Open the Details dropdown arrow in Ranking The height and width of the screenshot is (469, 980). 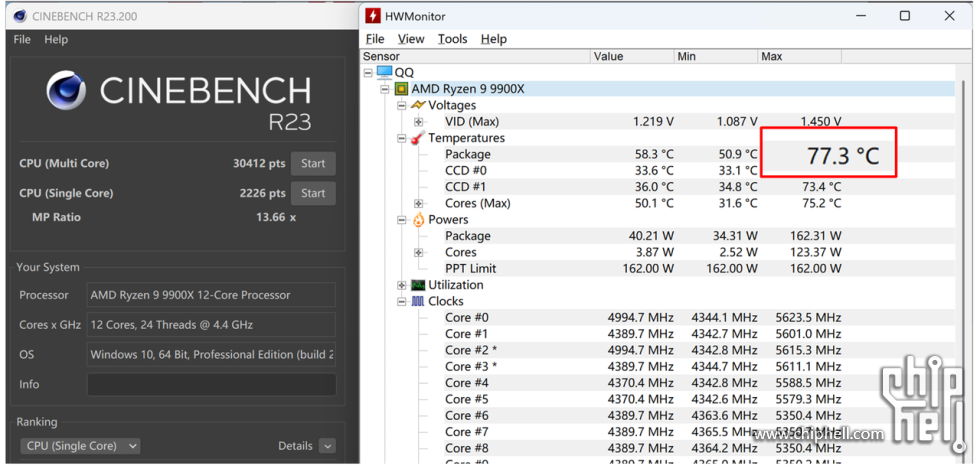[x=327, y=446]
